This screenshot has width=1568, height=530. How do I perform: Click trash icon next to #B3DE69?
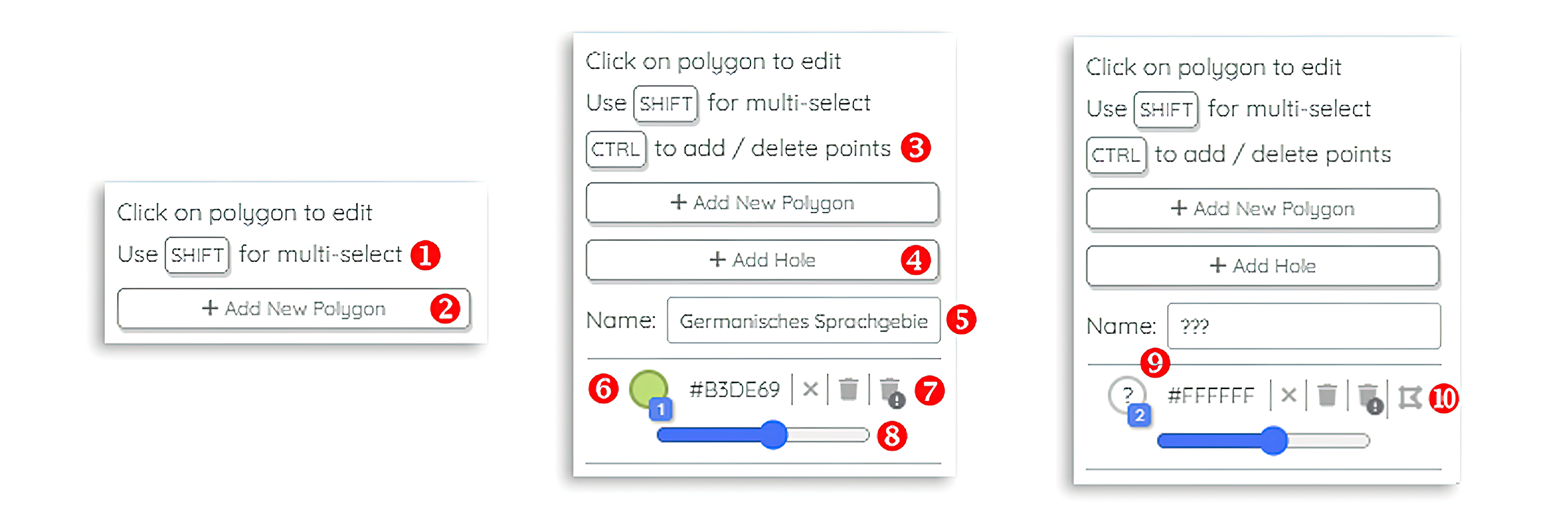pos(848,389)
